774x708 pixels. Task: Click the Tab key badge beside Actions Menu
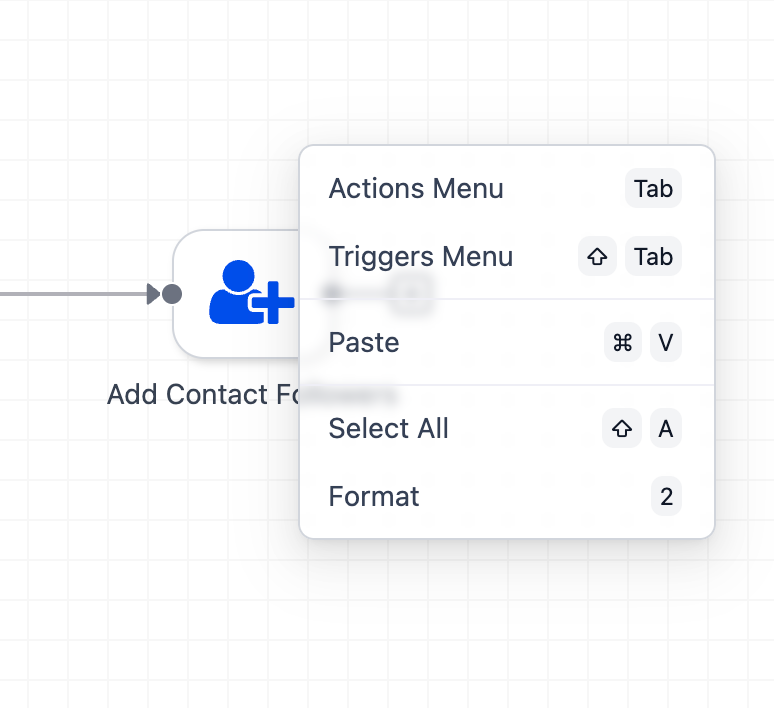click(x=653, y=189)
